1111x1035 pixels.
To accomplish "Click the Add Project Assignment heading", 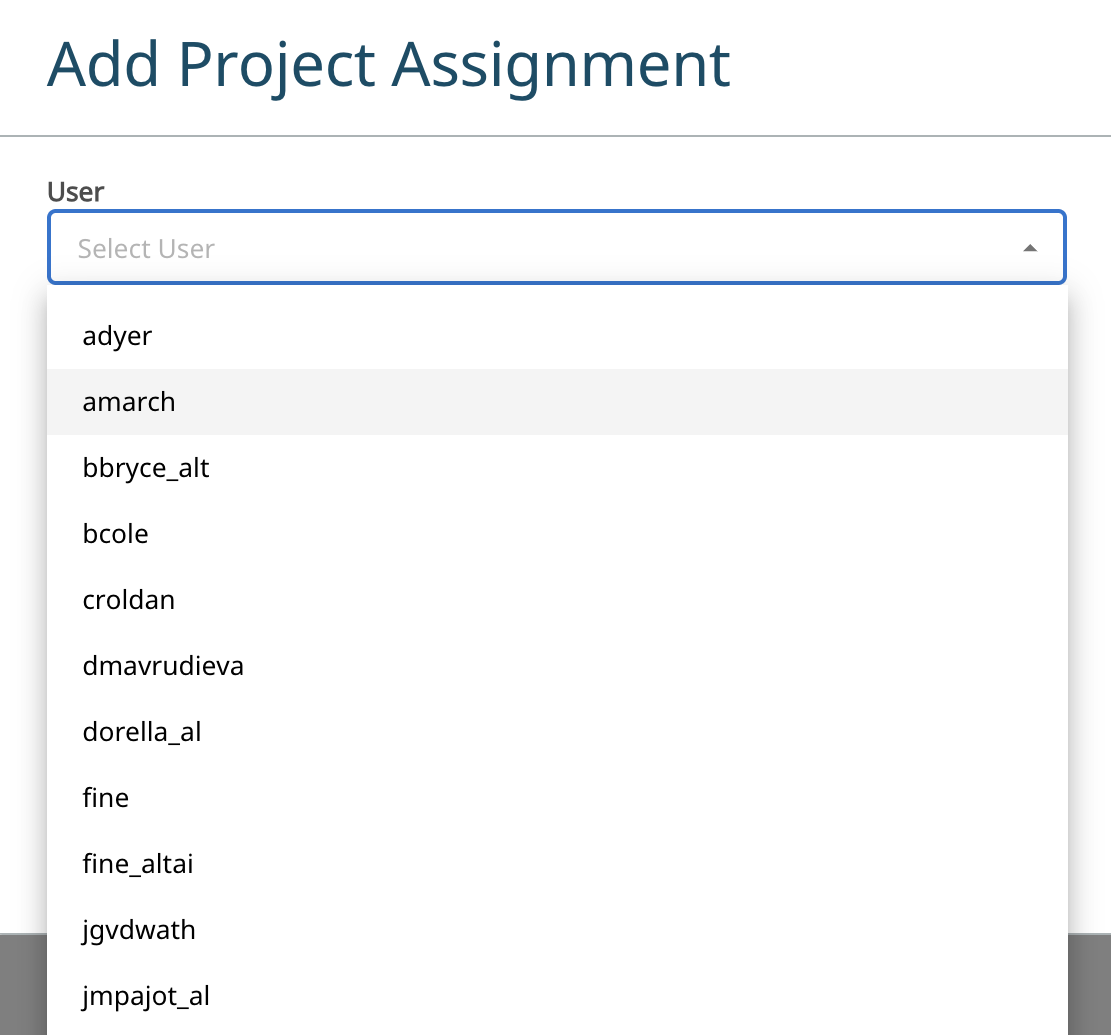I will click(388, 65).
